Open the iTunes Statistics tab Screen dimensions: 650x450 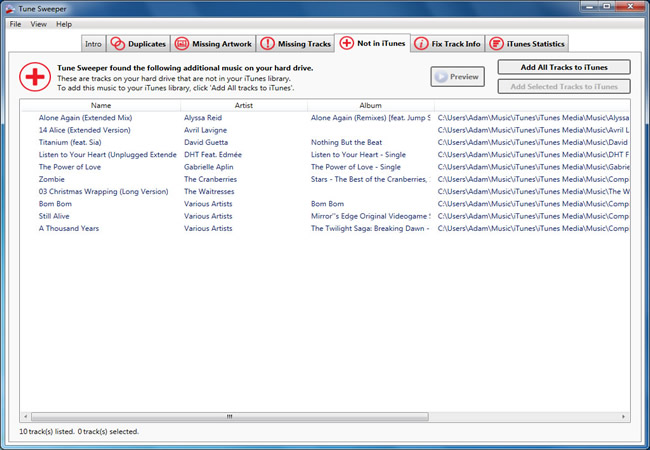[x=526, y=44]
